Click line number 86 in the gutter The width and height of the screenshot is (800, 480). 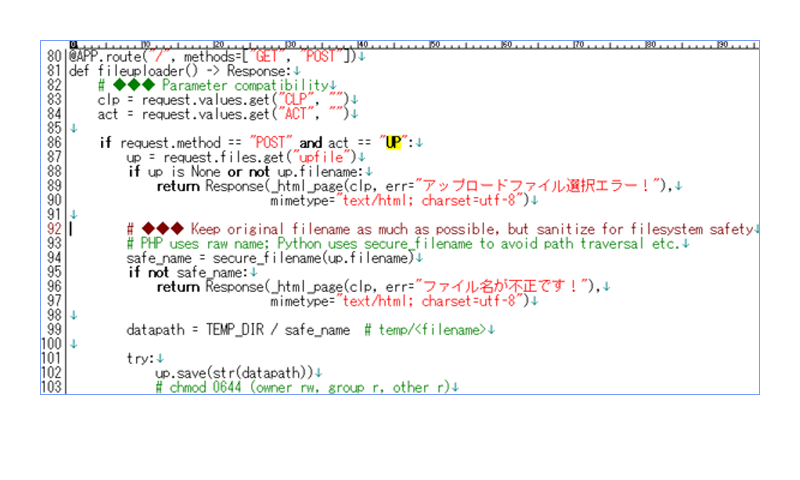(54, 142)
